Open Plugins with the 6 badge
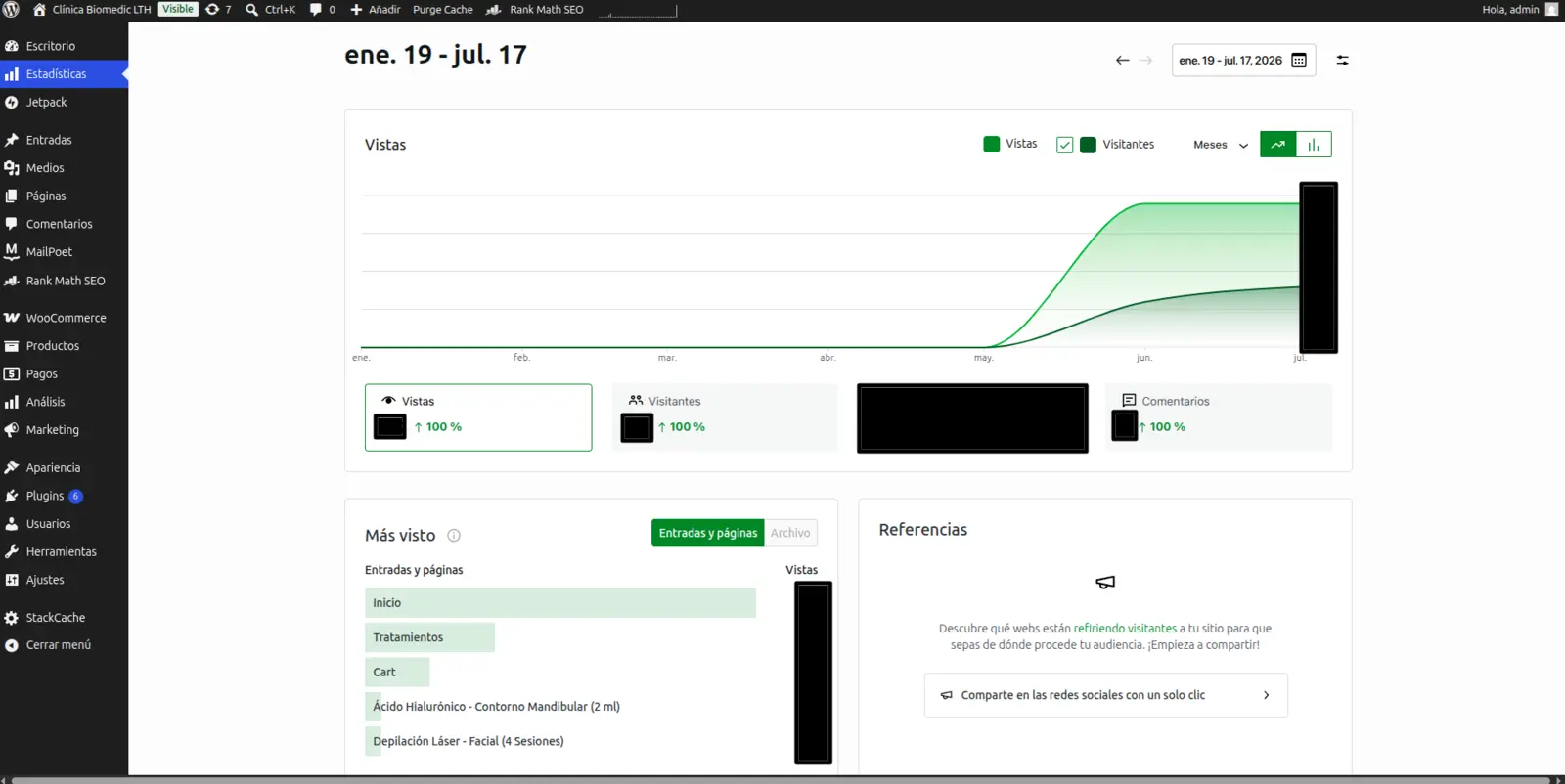This screenshot has height=784, width=1565. [64, 496]
